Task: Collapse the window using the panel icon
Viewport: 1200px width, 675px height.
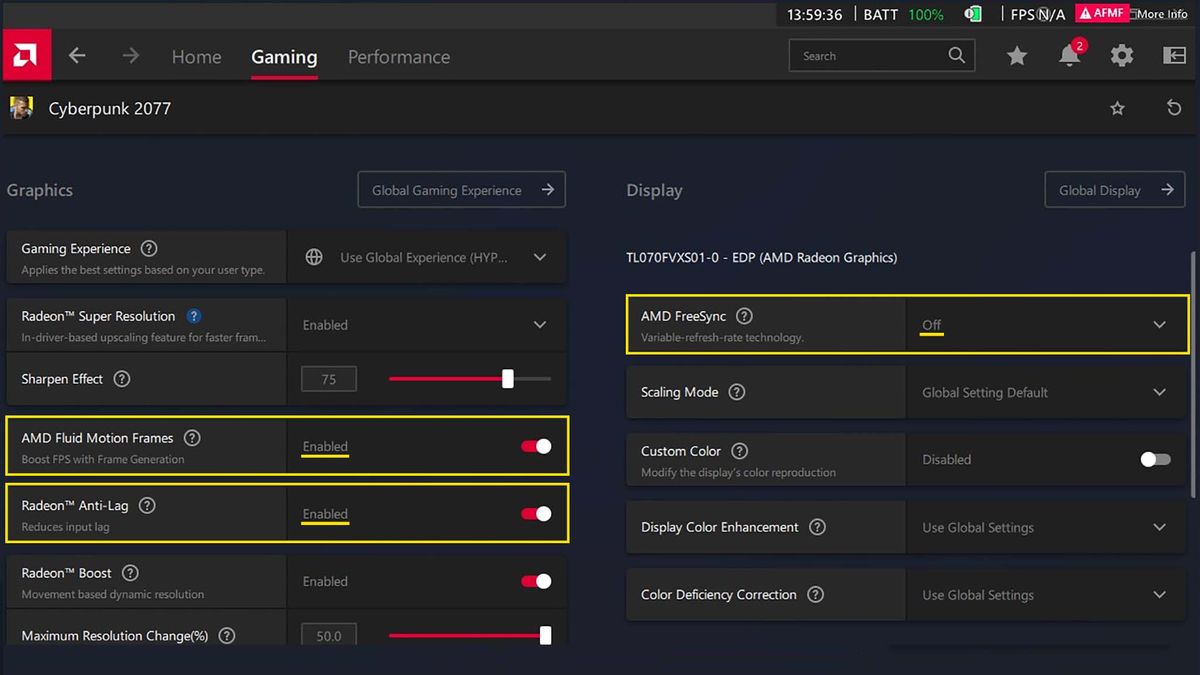Action: [1173, 56]
